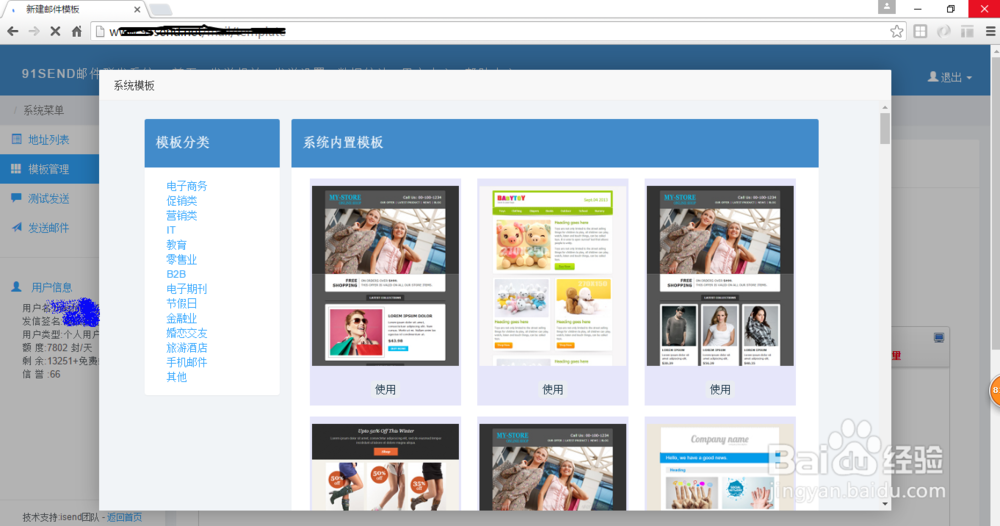Click the 模板管理 grid icon
The image size is (1000, 526).
pyautogui.click(x=16, y=168)
